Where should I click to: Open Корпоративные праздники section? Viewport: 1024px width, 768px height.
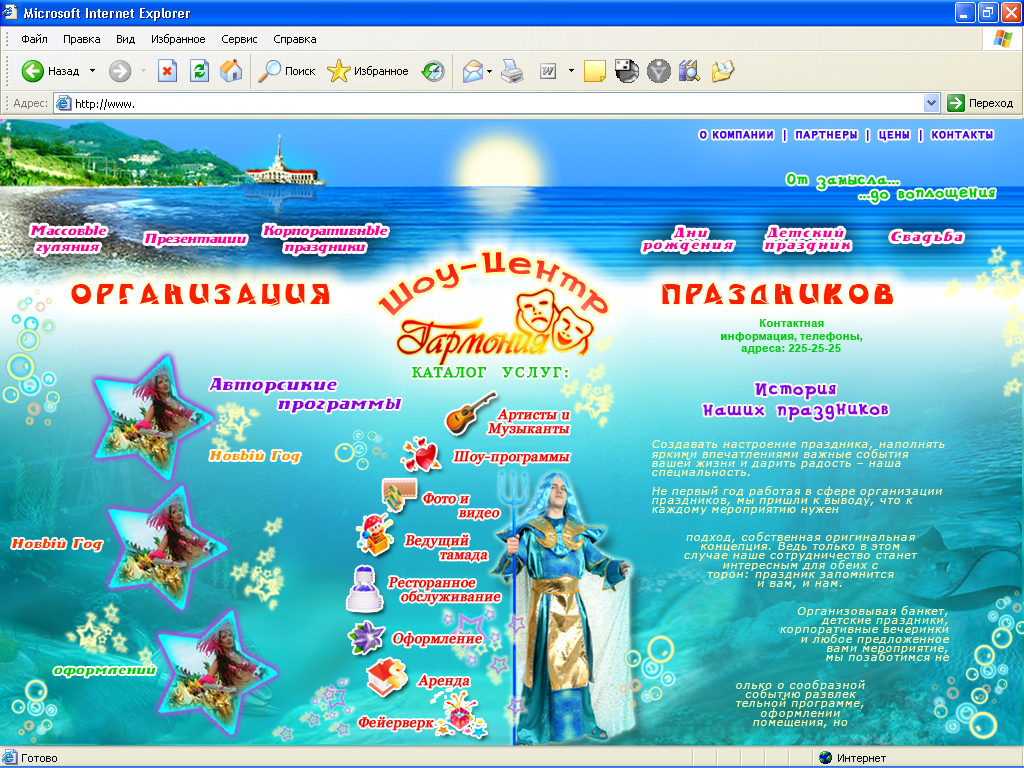coord(325,239)
